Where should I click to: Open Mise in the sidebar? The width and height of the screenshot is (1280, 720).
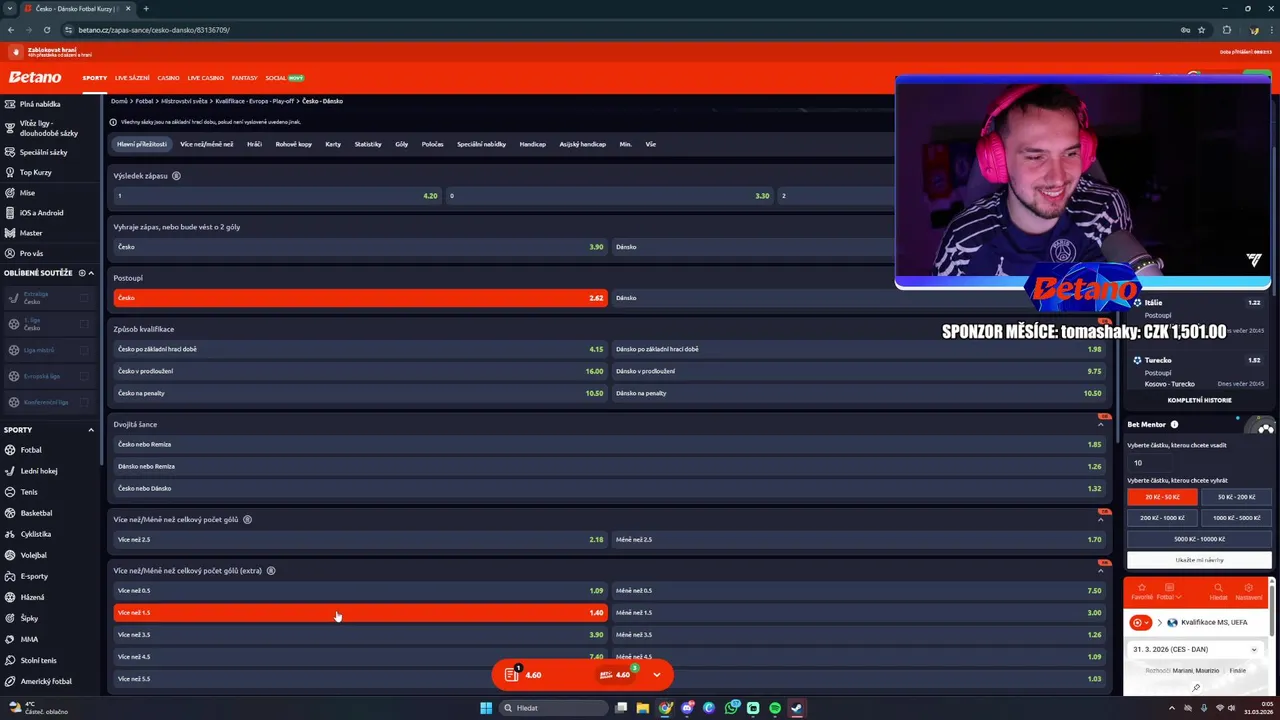click(x=27, y=193)
